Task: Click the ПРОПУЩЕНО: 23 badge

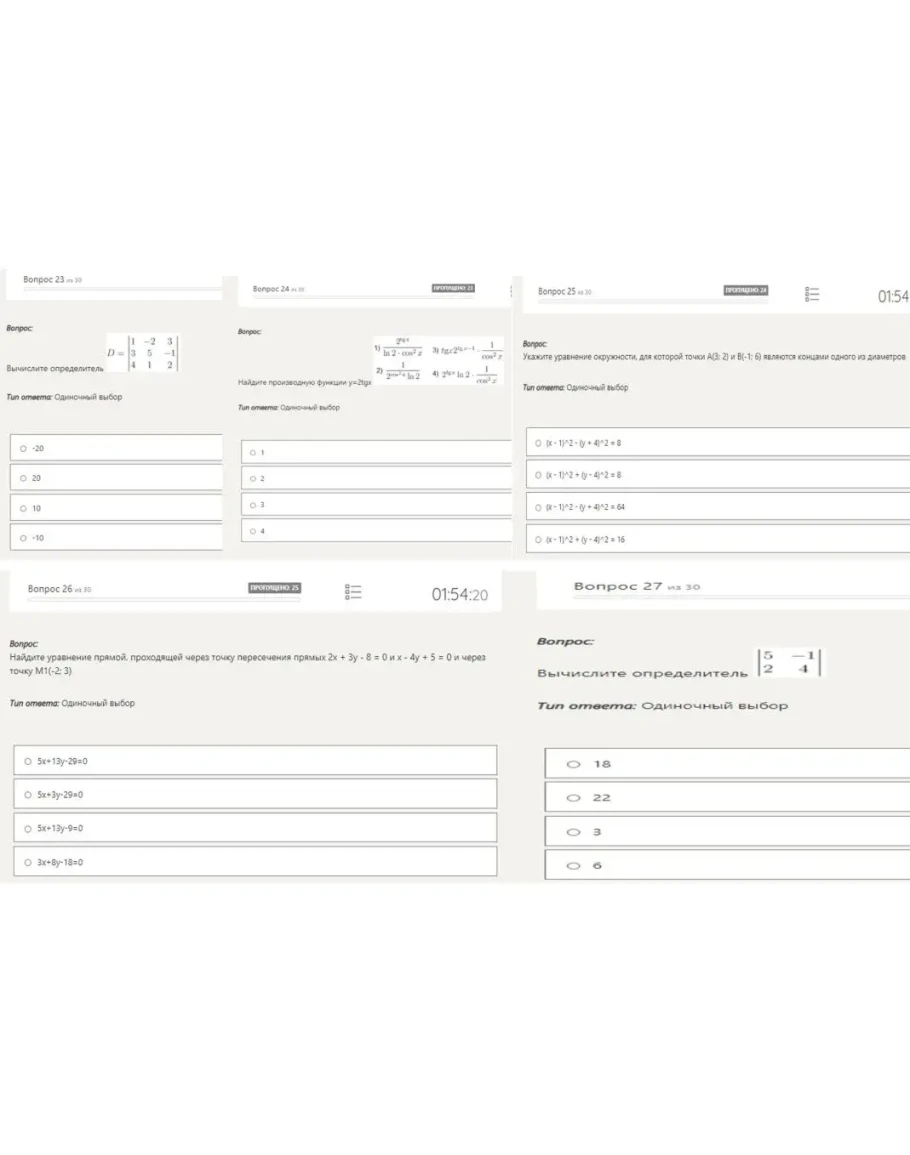Action: coord(453,288)
